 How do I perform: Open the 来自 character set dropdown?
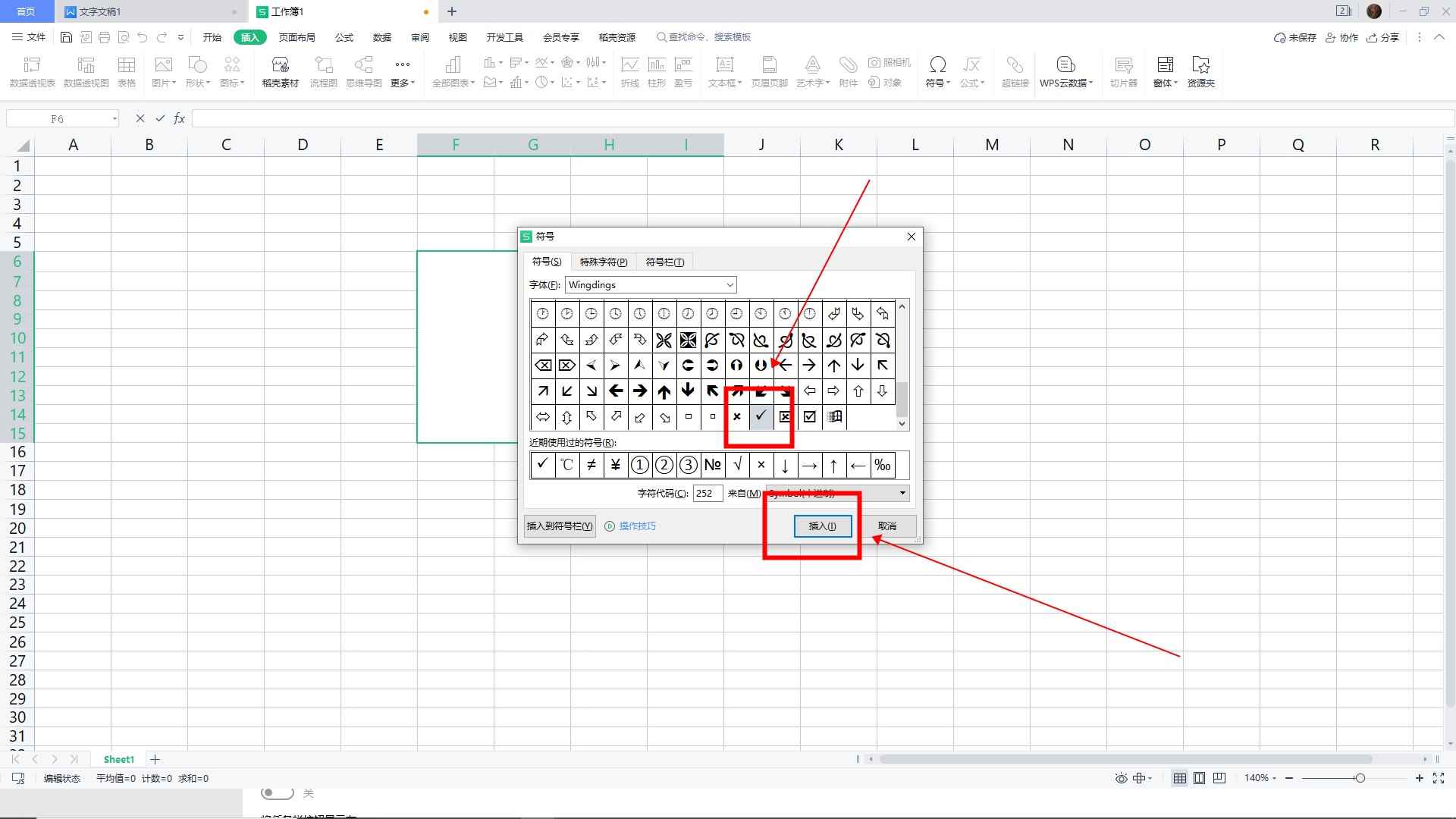902,493
